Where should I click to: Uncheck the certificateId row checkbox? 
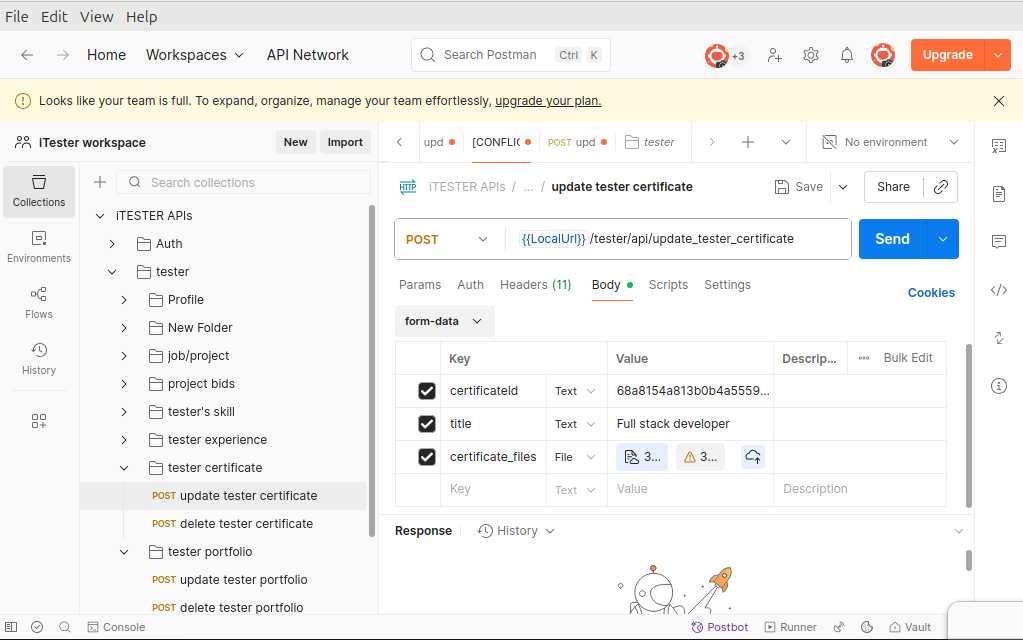427,391
